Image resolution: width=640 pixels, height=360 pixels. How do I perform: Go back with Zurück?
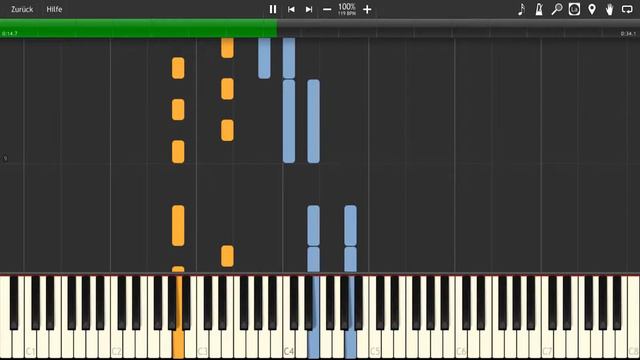click(x=22, y=9)
